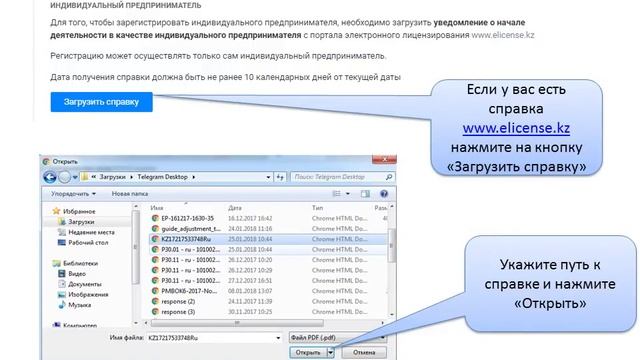The width and height of the screenshot is (640, 360).
Task: Select the Telegram Desktop breadcrumb segment
Action: point(162,177)
